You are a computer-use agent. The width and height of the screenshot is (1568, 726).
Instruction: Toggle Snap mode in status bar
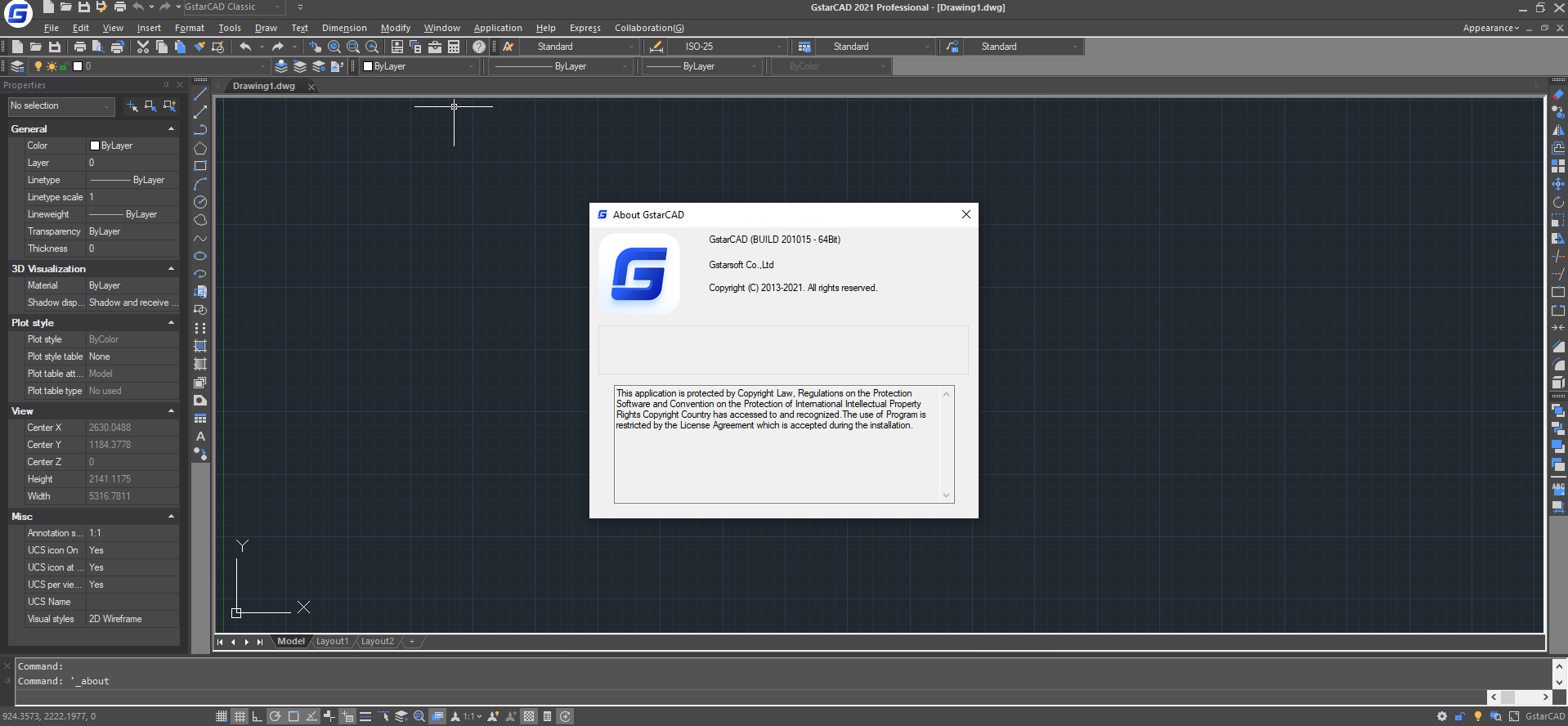point(222,716)
